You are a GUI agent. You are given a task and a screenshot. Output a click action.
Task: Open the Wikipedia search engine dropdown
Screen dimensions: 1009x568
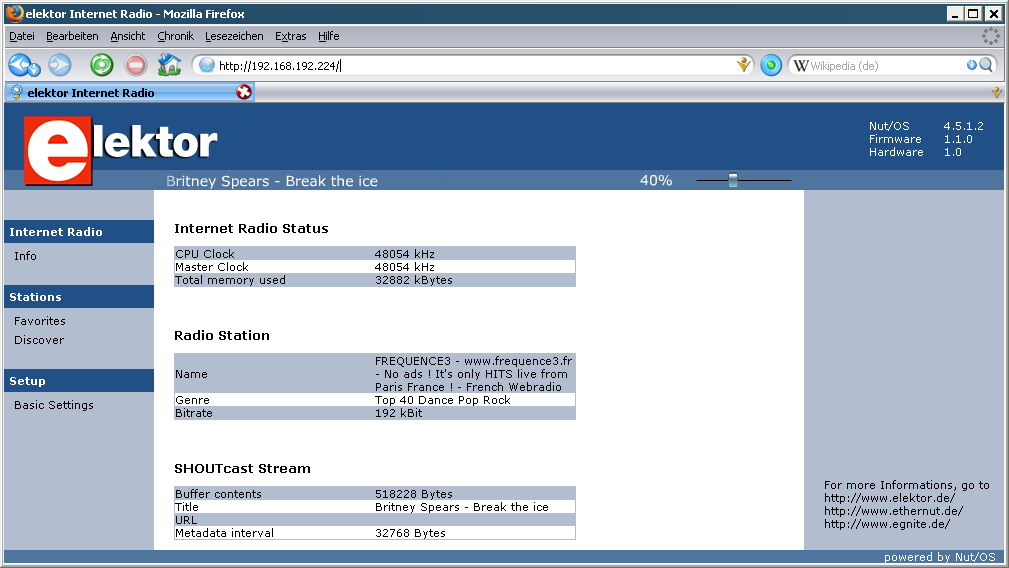(801, 65)
